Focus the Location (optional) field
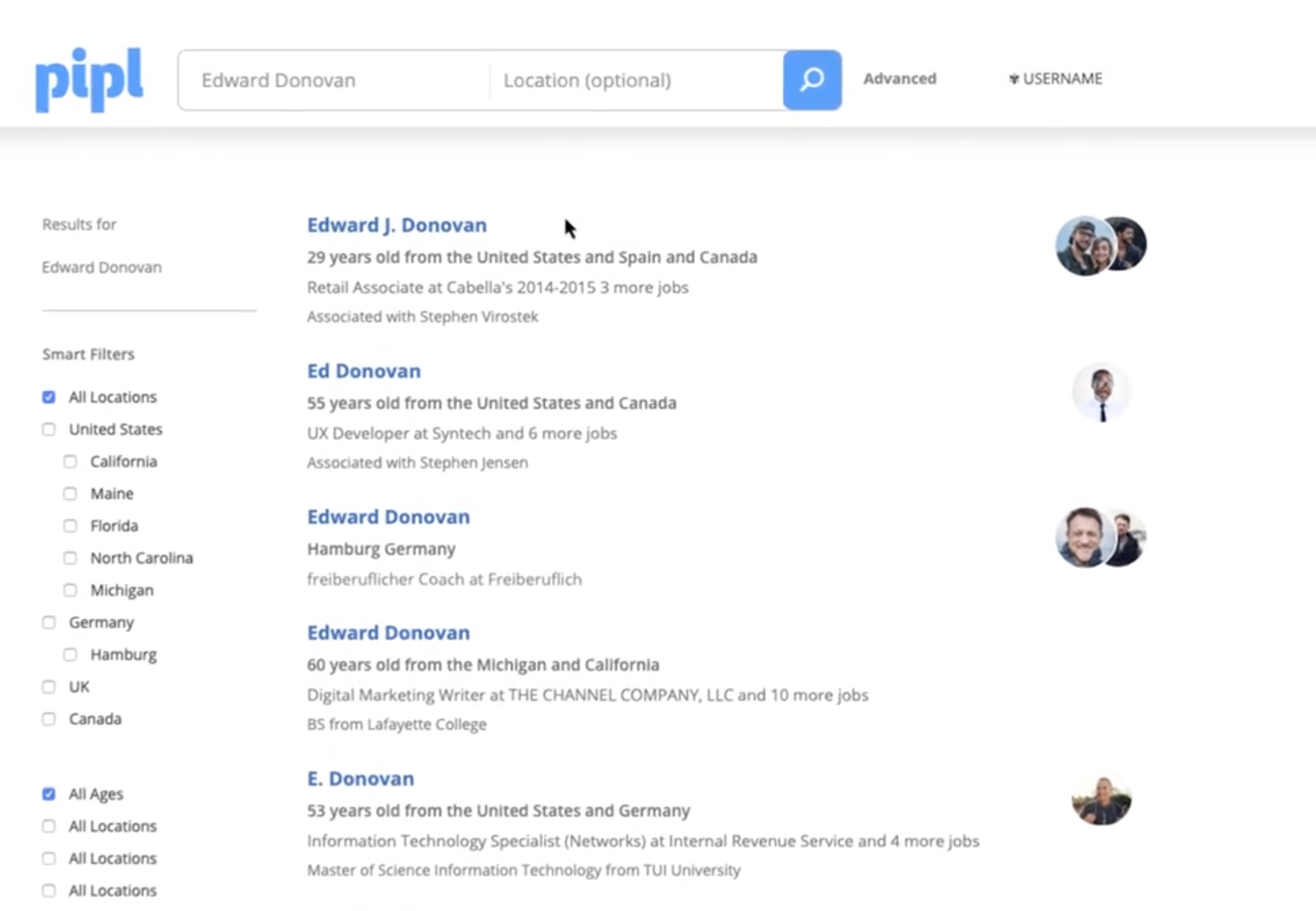Screen dimensions: 1316x911 click(x=635, y=81)
